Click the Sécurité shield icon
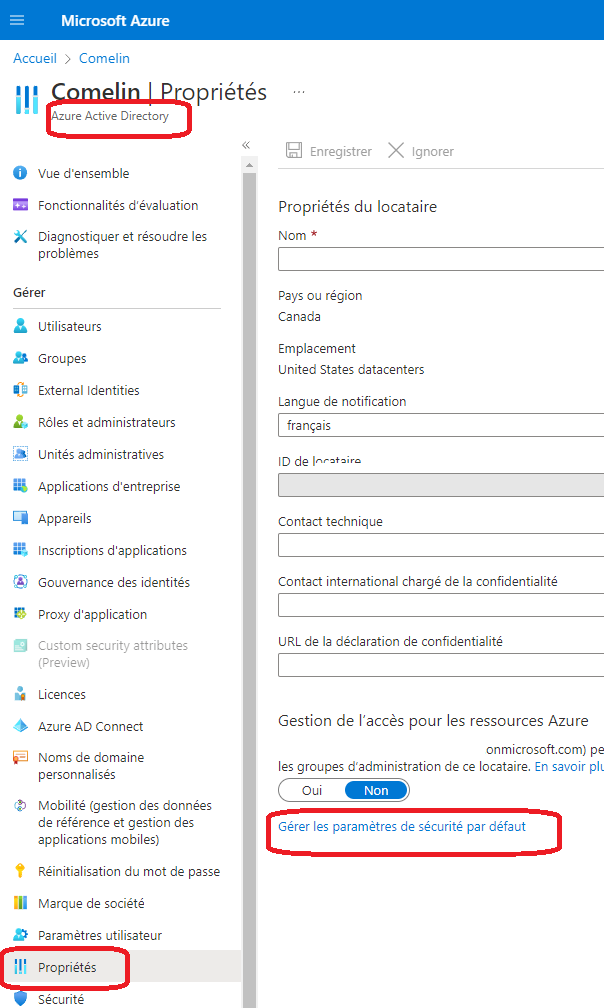Image resolution: width=604 pixels, height=1008 pixels. click(21, 999)
